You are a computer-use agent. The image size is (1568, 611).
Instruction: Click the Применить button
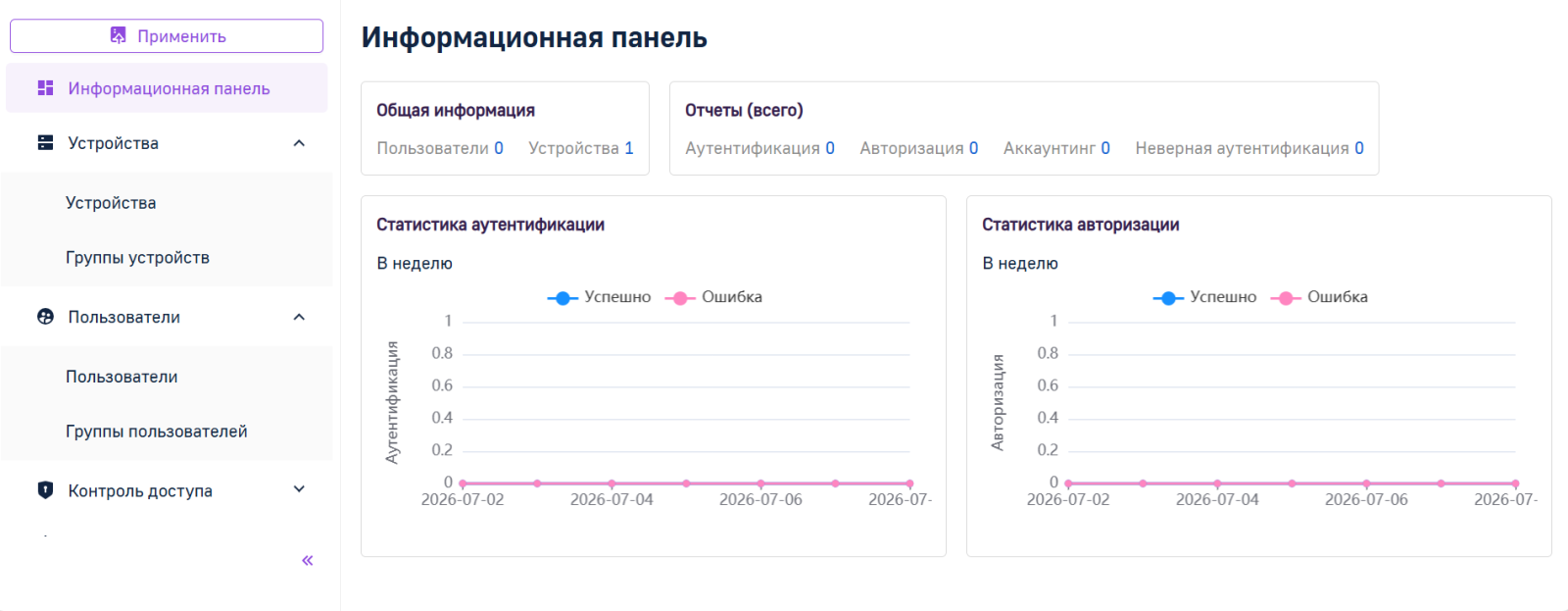[x=167, y=36]
